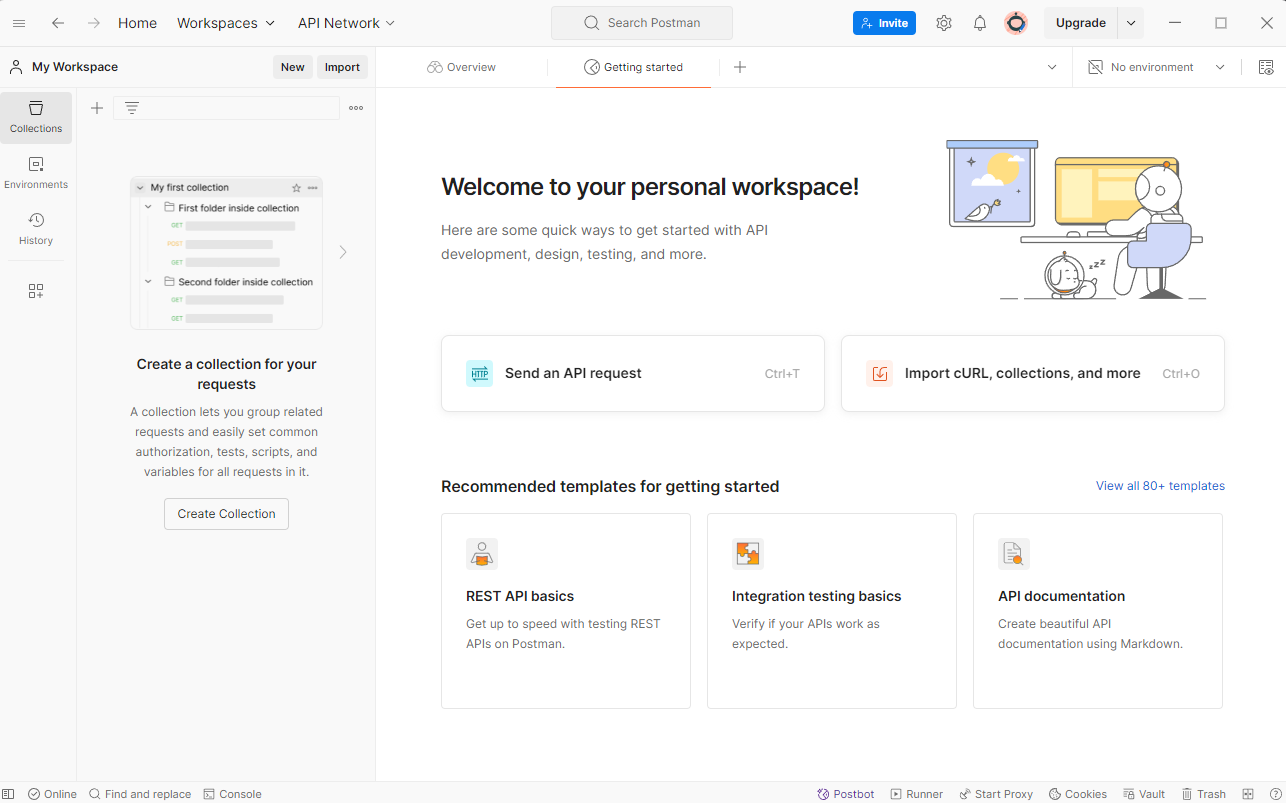Switch to the Overview tab
The height and width of the screenshot is (803, 1286).
(x=461, y=67)
